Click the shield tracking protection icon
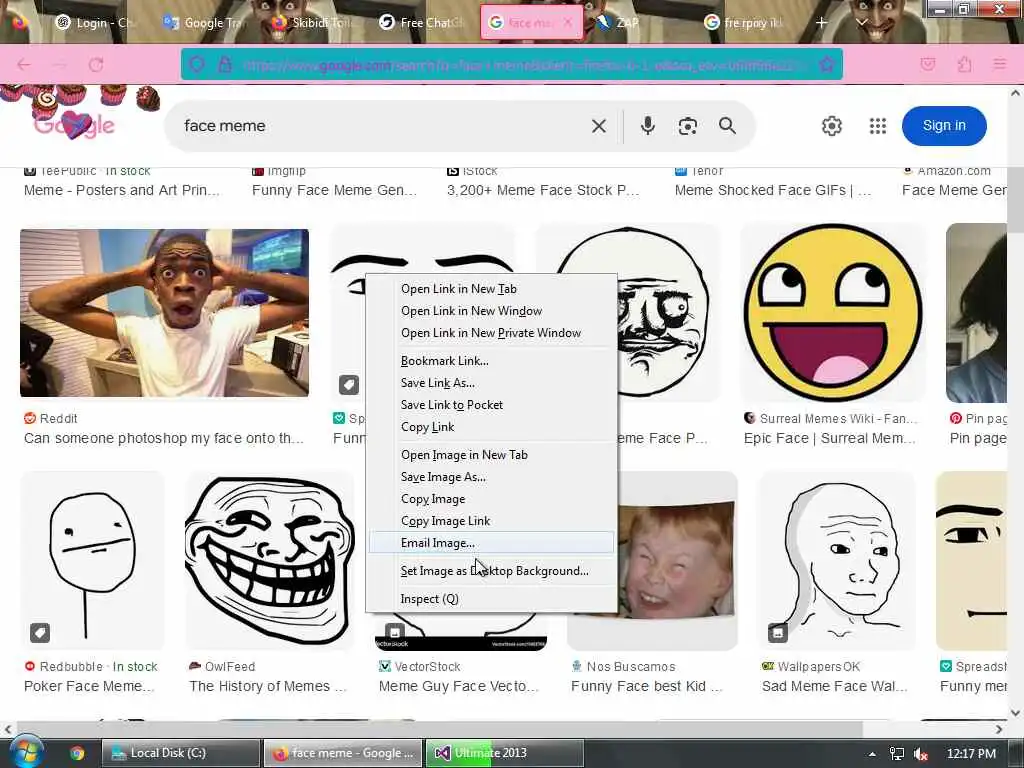Image resolution: width=1024 pixels, height=768 pixels. tap(197, 64)
